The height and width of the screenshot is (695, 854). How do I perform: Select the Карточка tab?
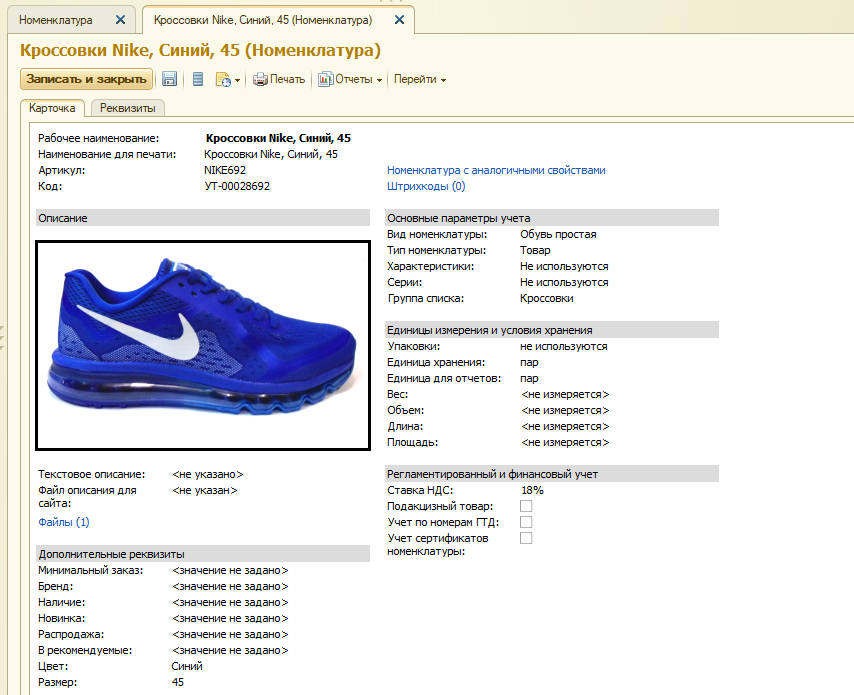click(x=52, y=108)
